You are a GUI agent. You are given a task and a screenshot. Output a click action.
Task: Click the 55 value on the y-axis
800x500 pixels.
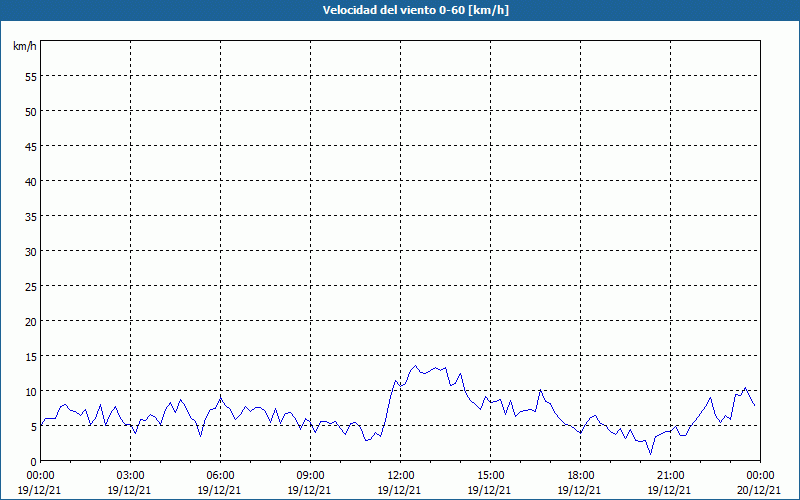30,76
